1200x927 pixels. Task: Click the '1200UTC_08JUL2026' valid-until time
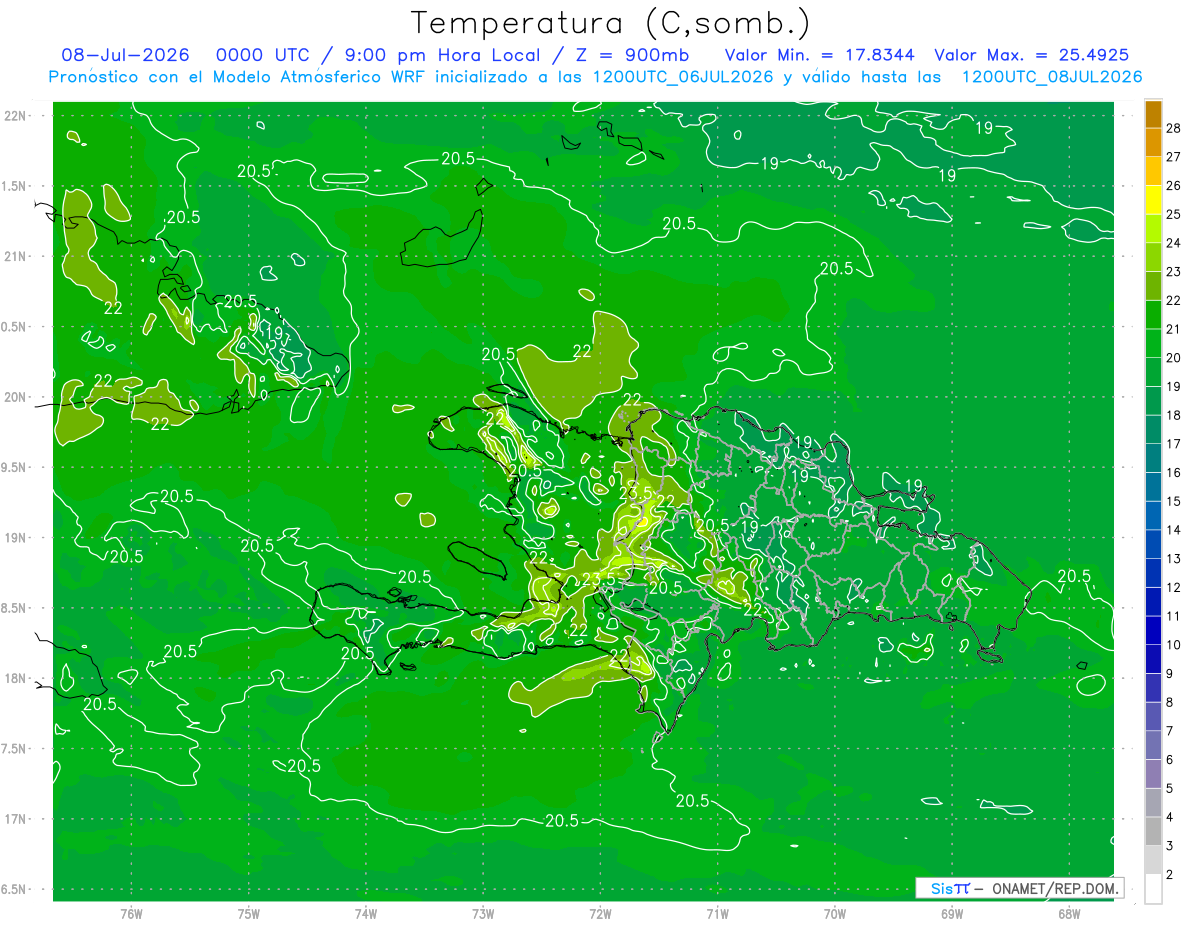tap(1052, 77)
